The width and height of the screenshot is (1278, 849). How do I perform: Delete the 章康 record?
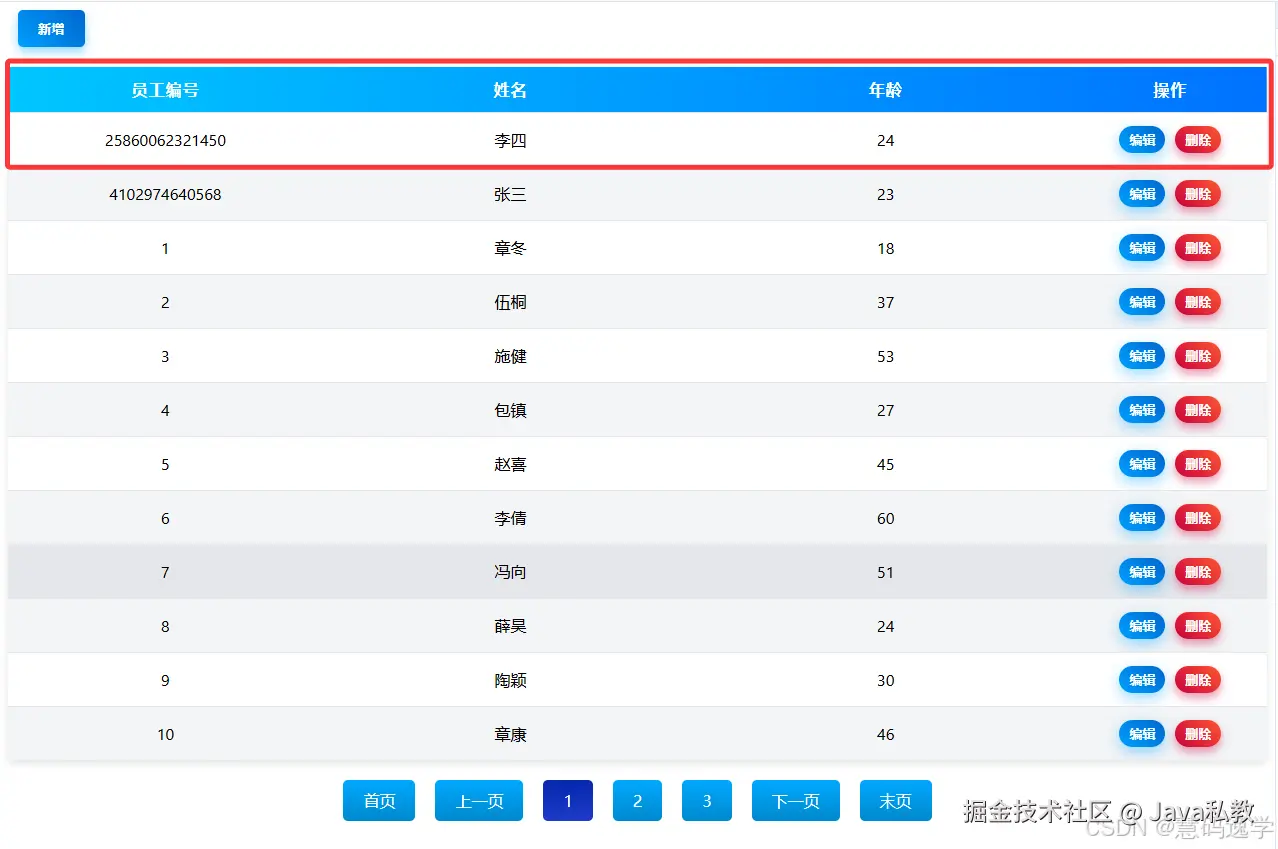[1198, 734]
